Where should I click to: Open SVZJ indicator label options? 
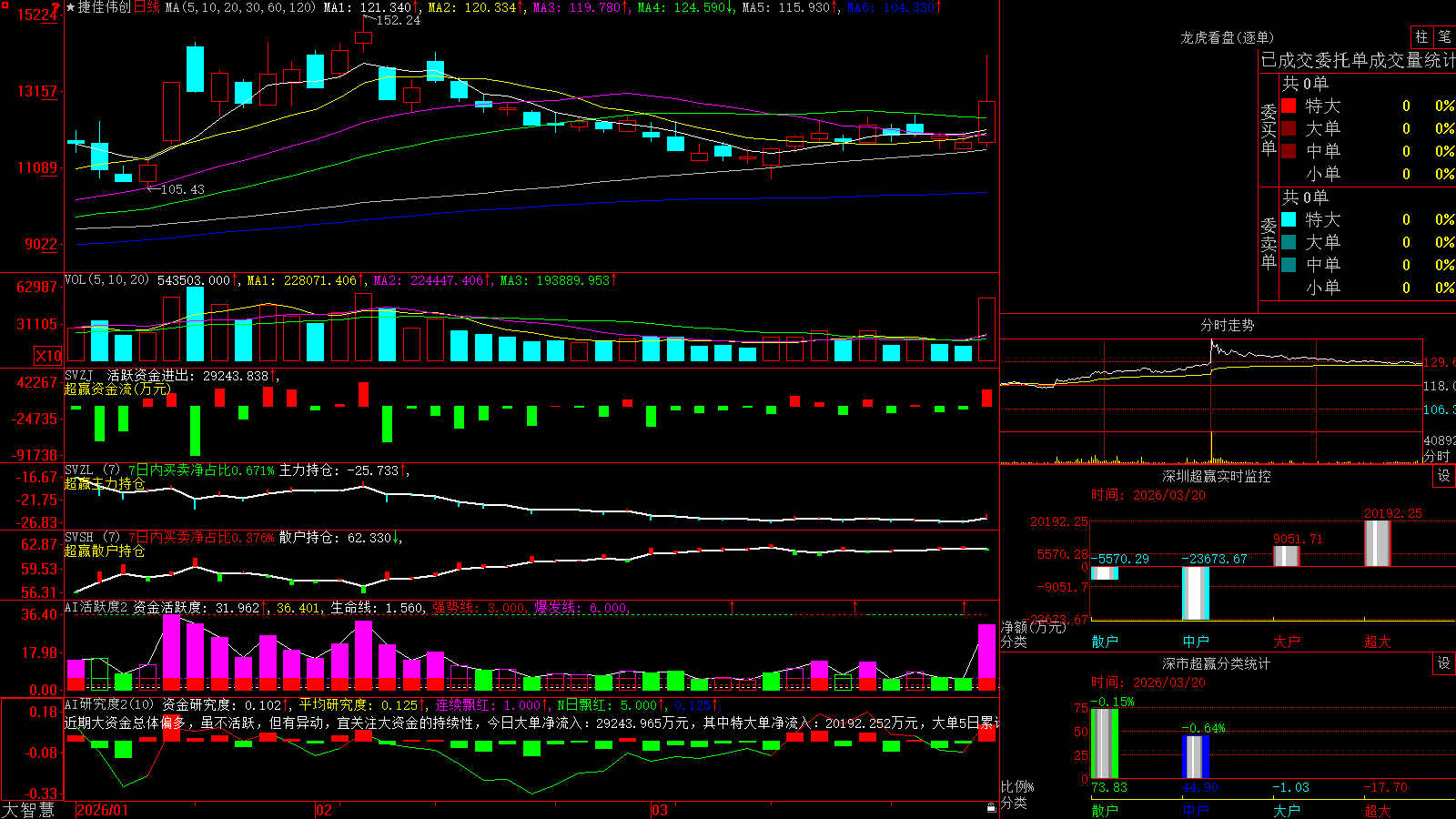(79, 375)
